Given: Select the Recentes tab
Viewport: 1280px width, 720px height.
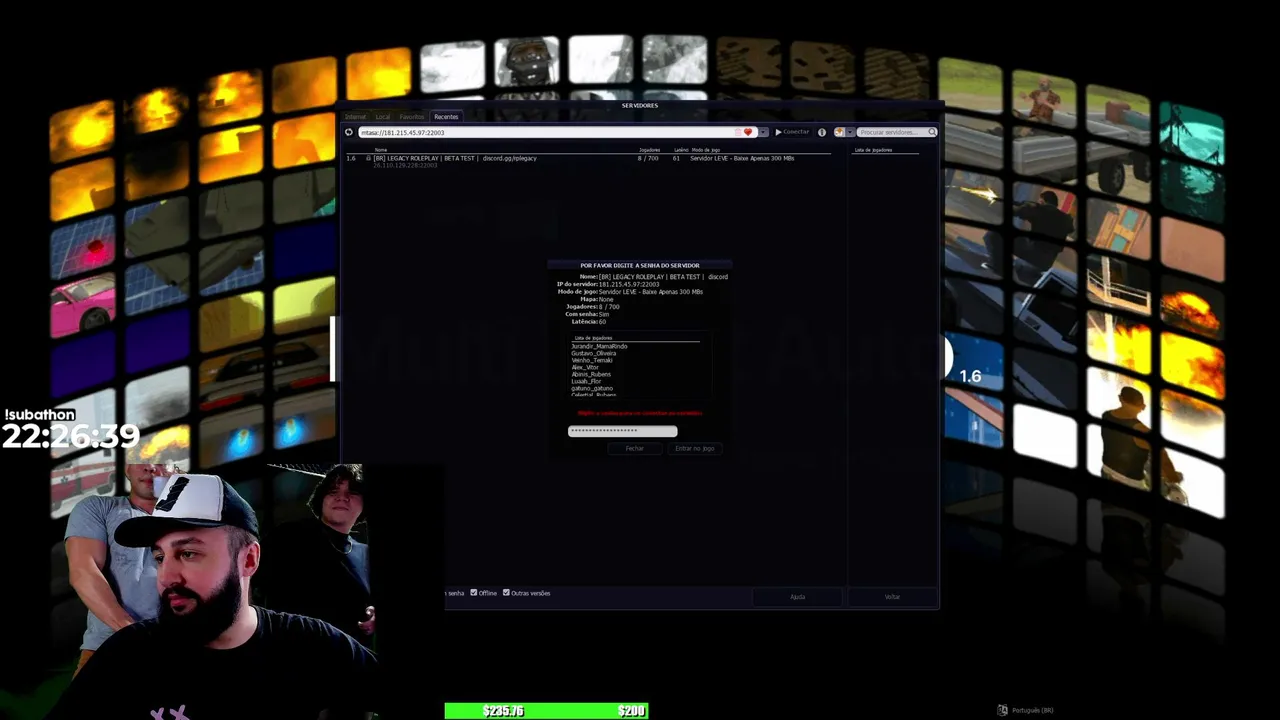Looking at the screenshot, I should [446, 117].
